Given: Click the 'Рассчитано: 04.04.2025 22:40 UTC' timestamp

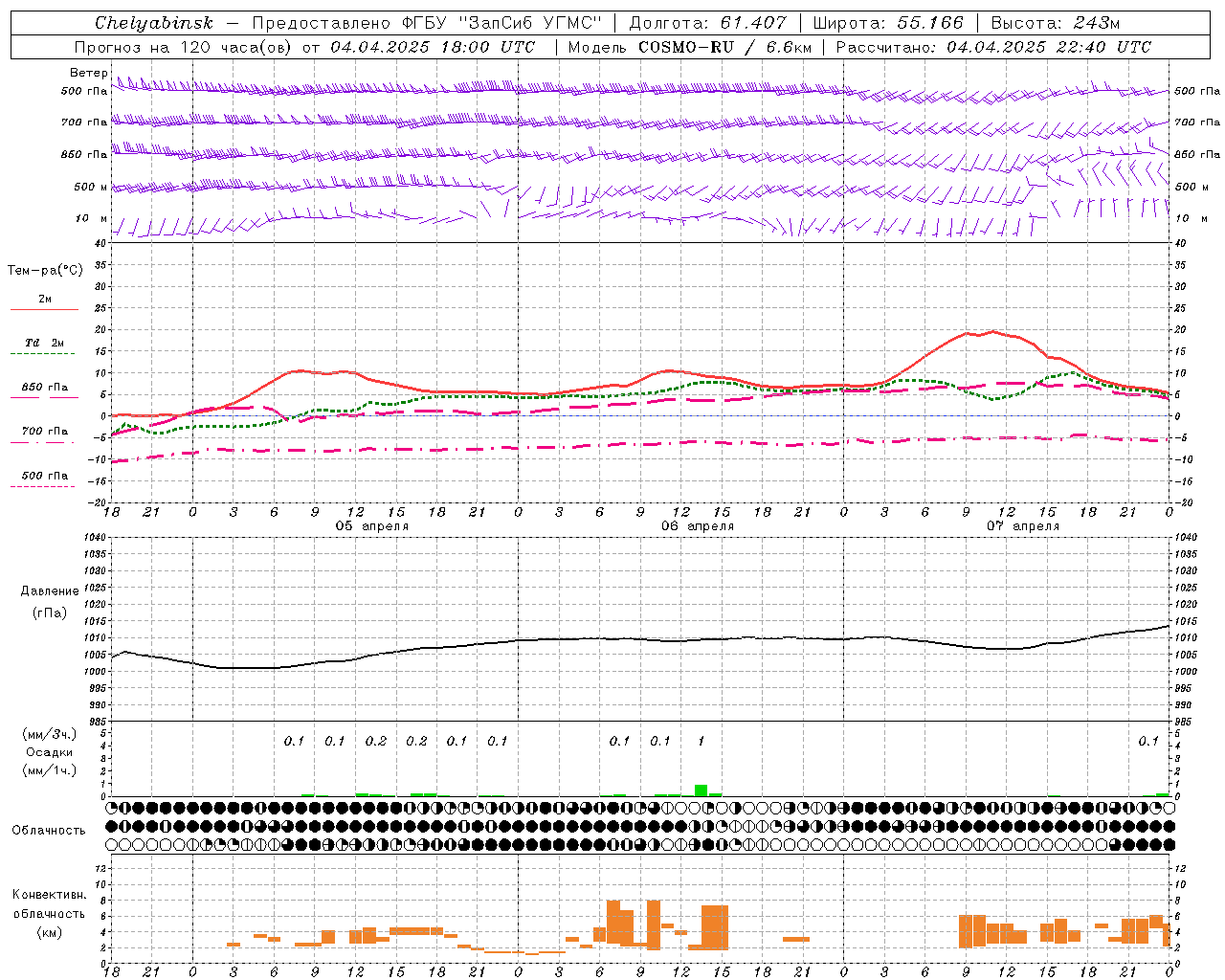Looking at the screenshot, I should [x=993, y=47].
